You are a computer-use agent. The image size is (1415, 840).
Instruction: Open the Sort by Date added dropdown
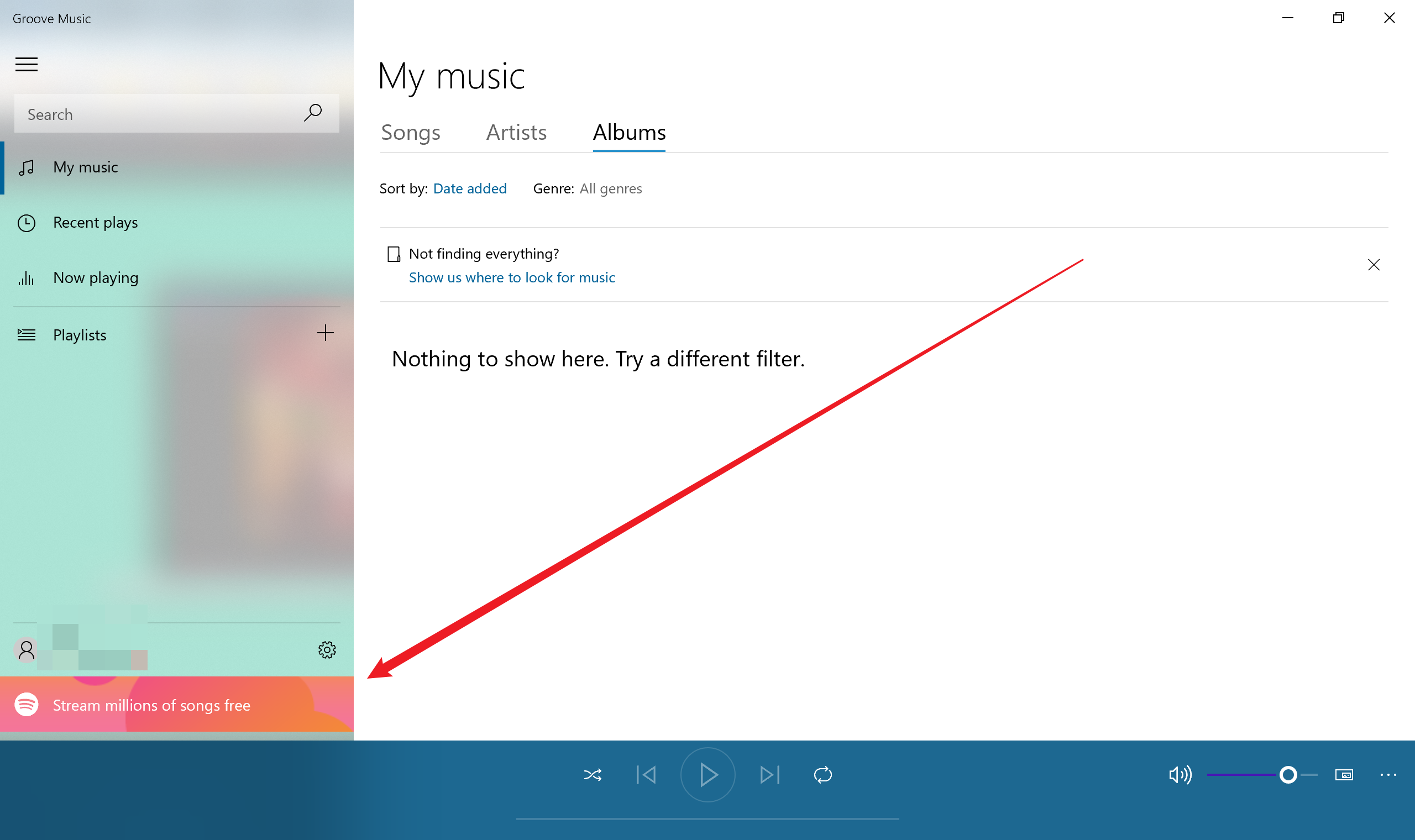pyautogui.click(x=469, y=188)
